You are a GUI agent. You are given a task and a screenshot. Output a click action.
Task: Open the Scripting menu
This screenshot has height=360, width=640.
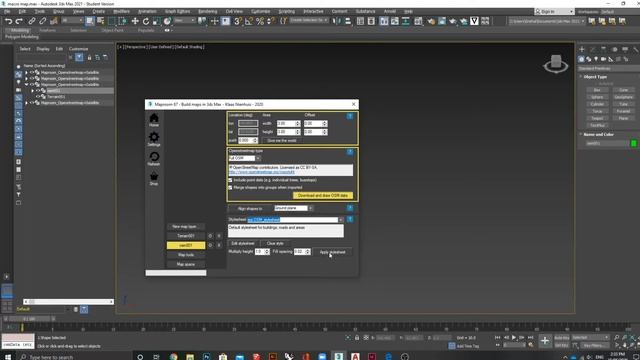(287, 11)
